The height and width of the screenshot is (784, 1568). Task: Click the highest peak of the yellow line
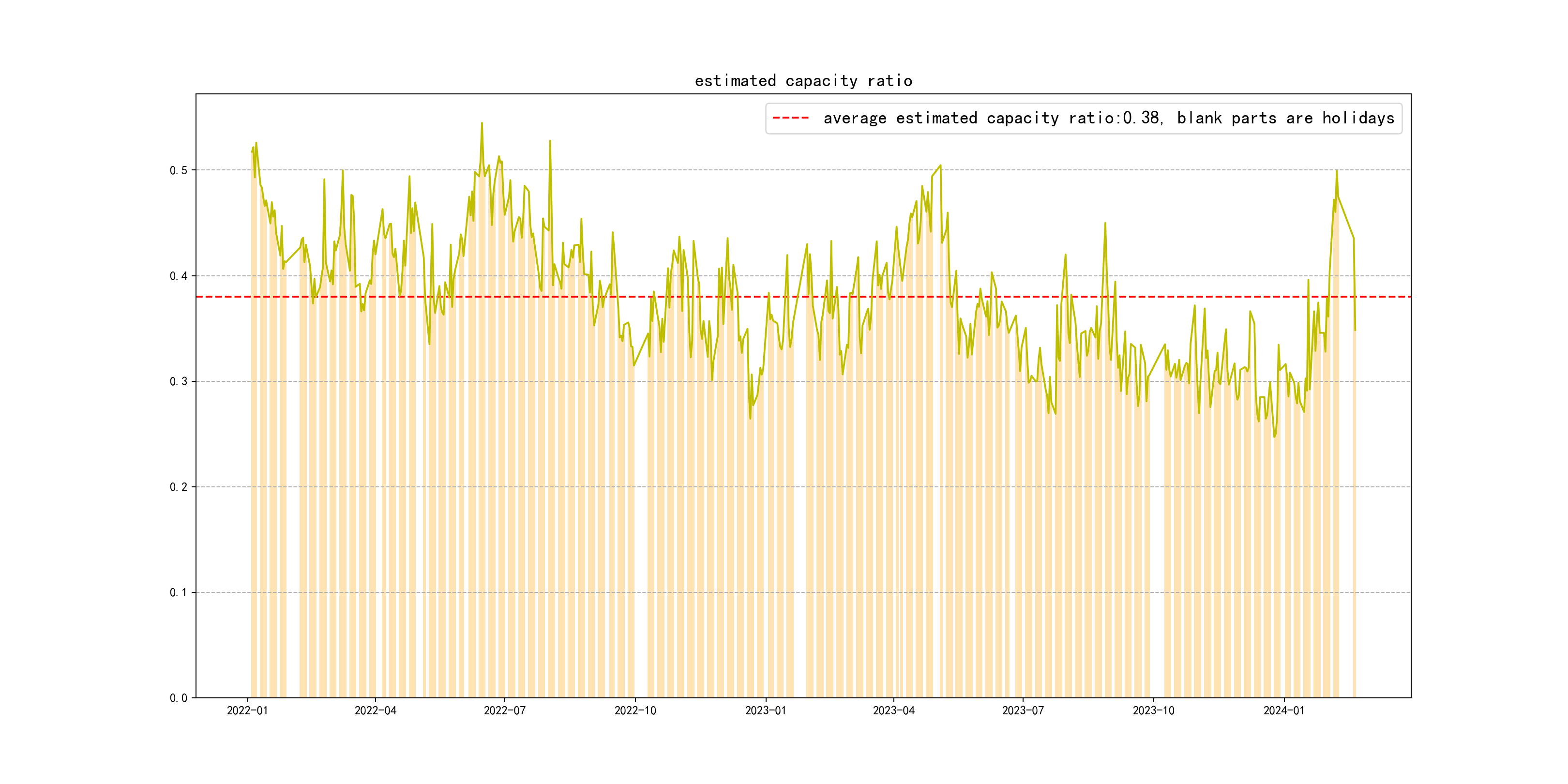(x=482, y=123)
